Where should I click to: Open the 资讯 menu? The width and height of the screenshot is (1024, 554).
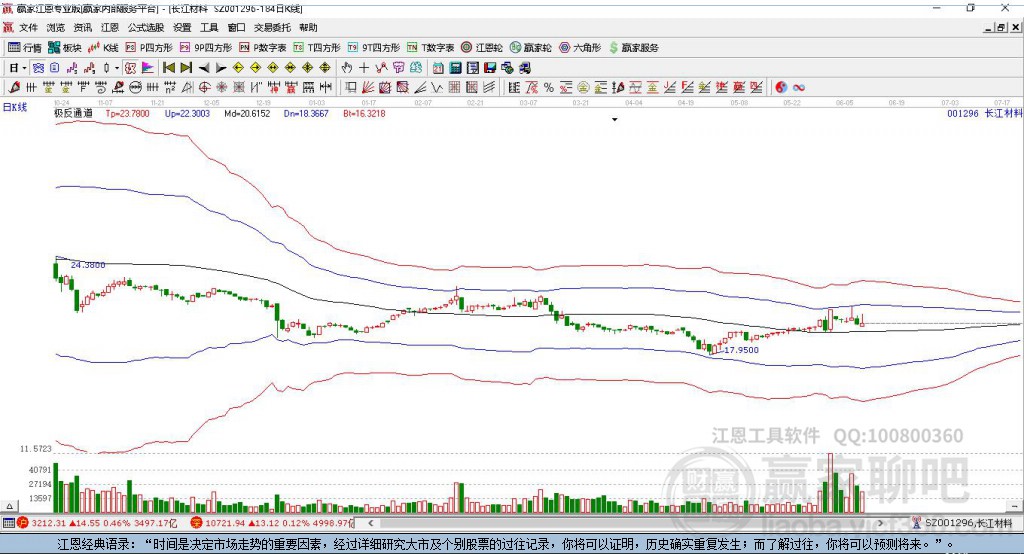pos(82,27)
